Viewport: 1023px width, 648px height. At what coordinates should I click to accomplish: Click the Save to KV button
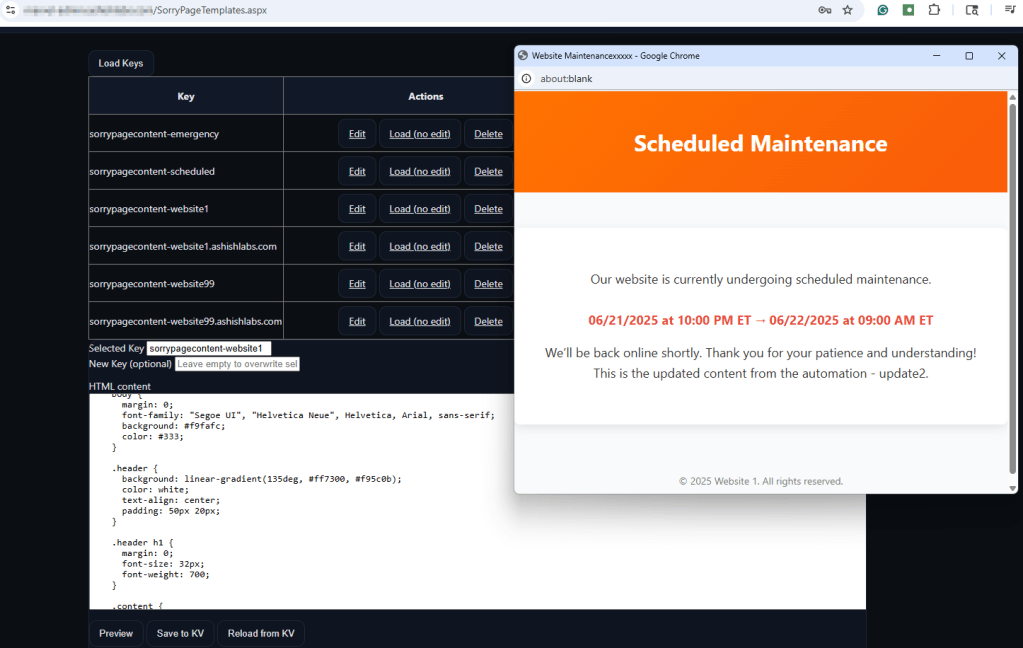181,633
